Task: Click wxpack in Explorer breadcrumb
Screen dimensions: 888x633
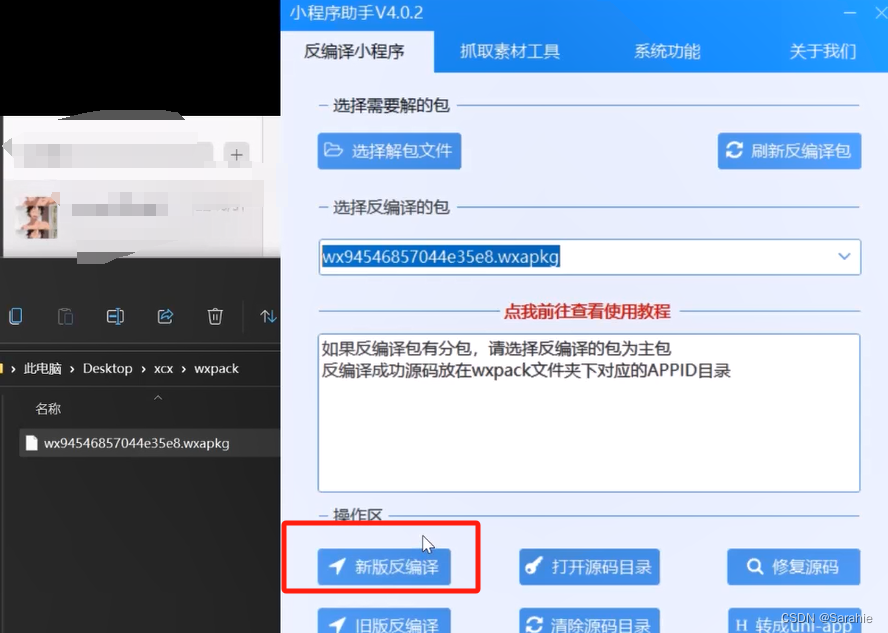Action: pos(216,369)
